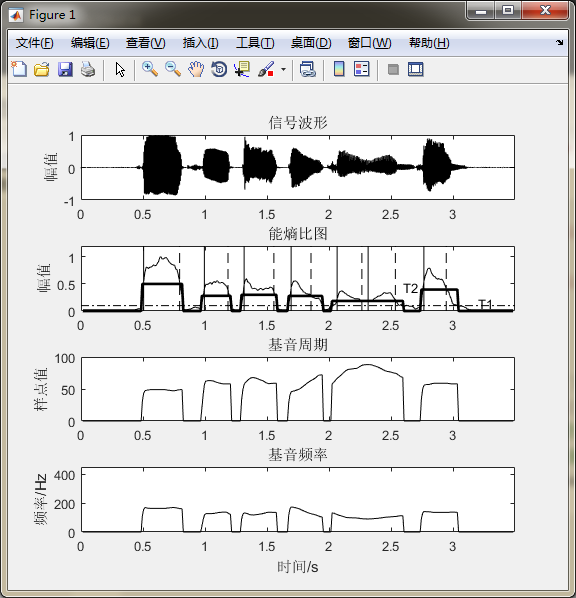
Task: Select the 信号波形 plot title
Action: (298, 122)
